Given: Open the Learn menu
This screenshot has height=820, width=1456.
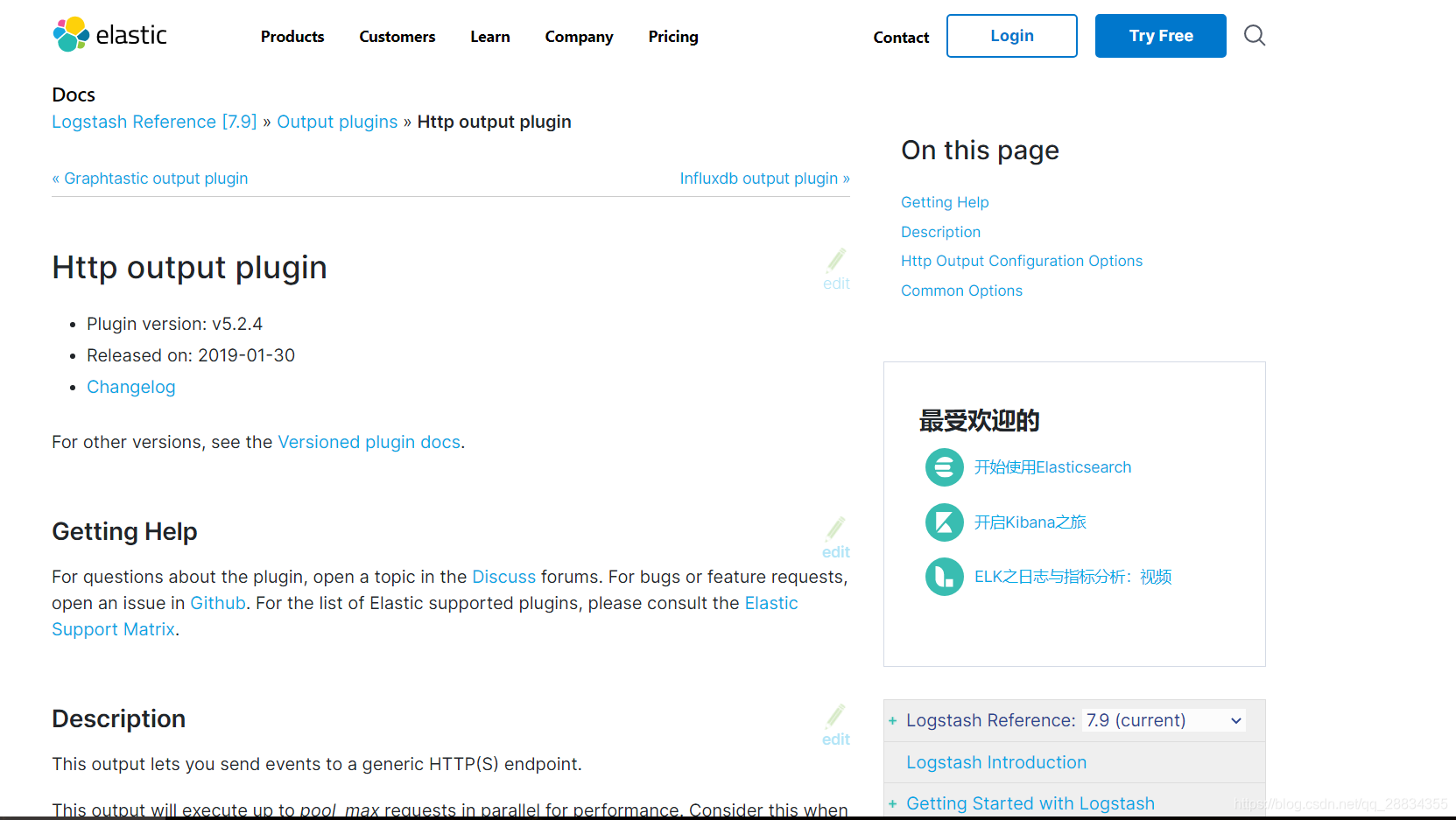Looking at the screenshot, I should coord(489,36).
